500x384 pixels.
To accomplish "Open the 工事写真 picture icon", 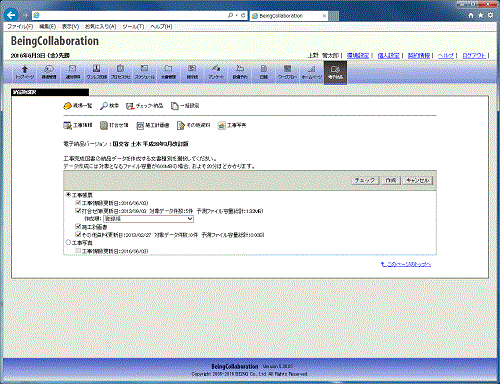I will point(232,125).
